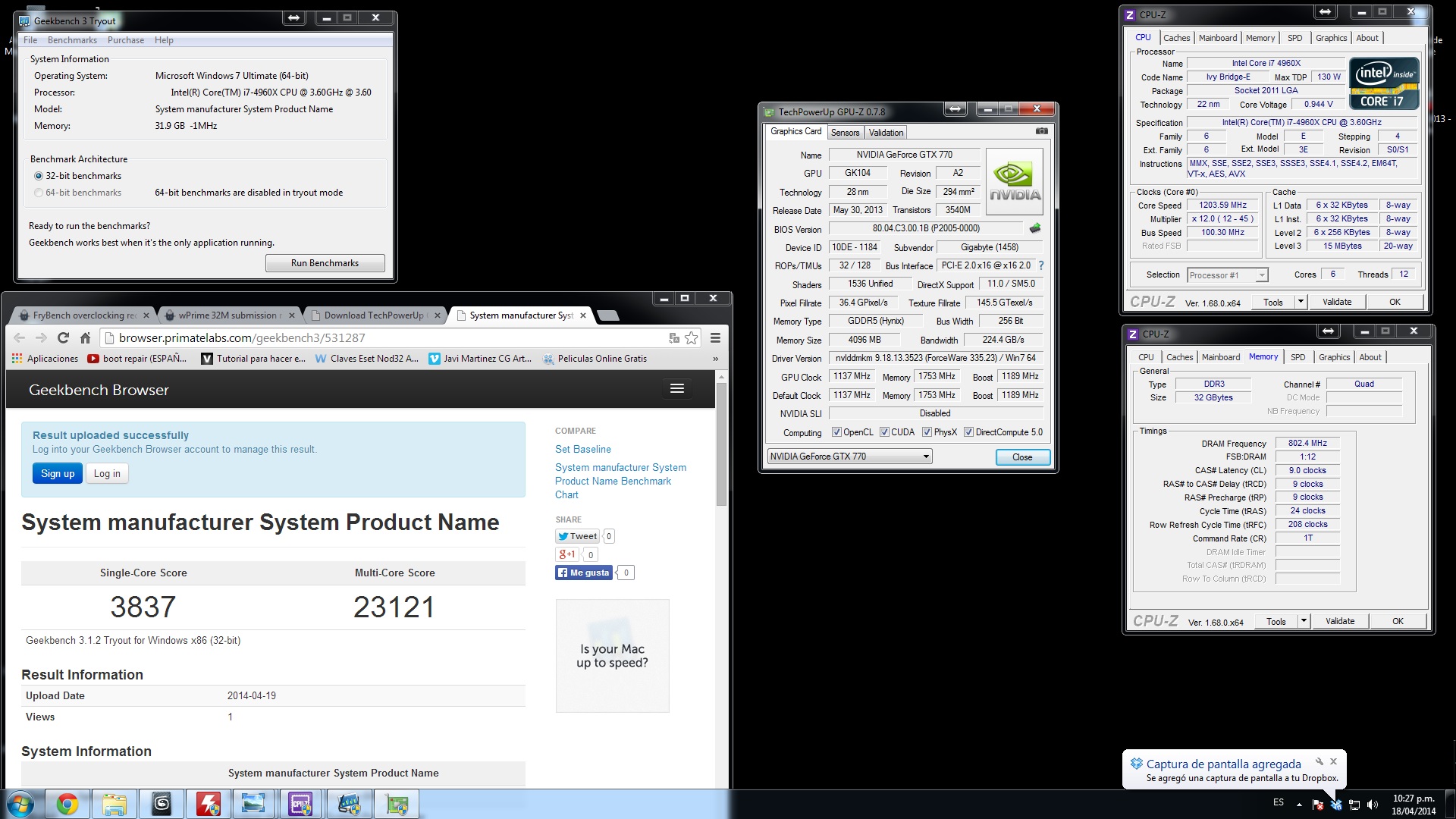Click Chrome's reload page icon
Screen dimensions: 1456x819
(64, 338)
